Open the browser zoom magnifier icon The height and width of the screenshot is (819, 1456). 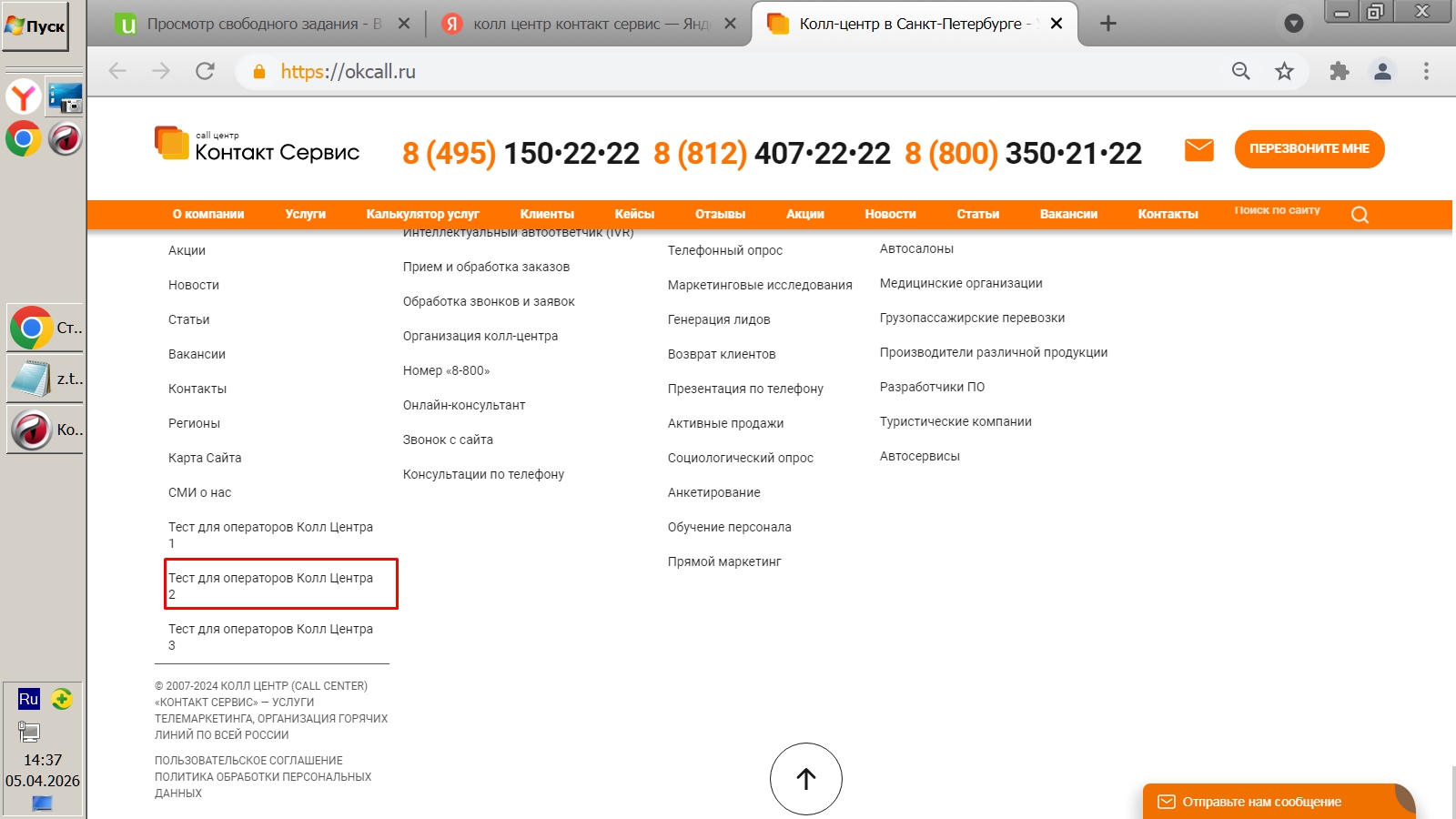[1240, 71]
